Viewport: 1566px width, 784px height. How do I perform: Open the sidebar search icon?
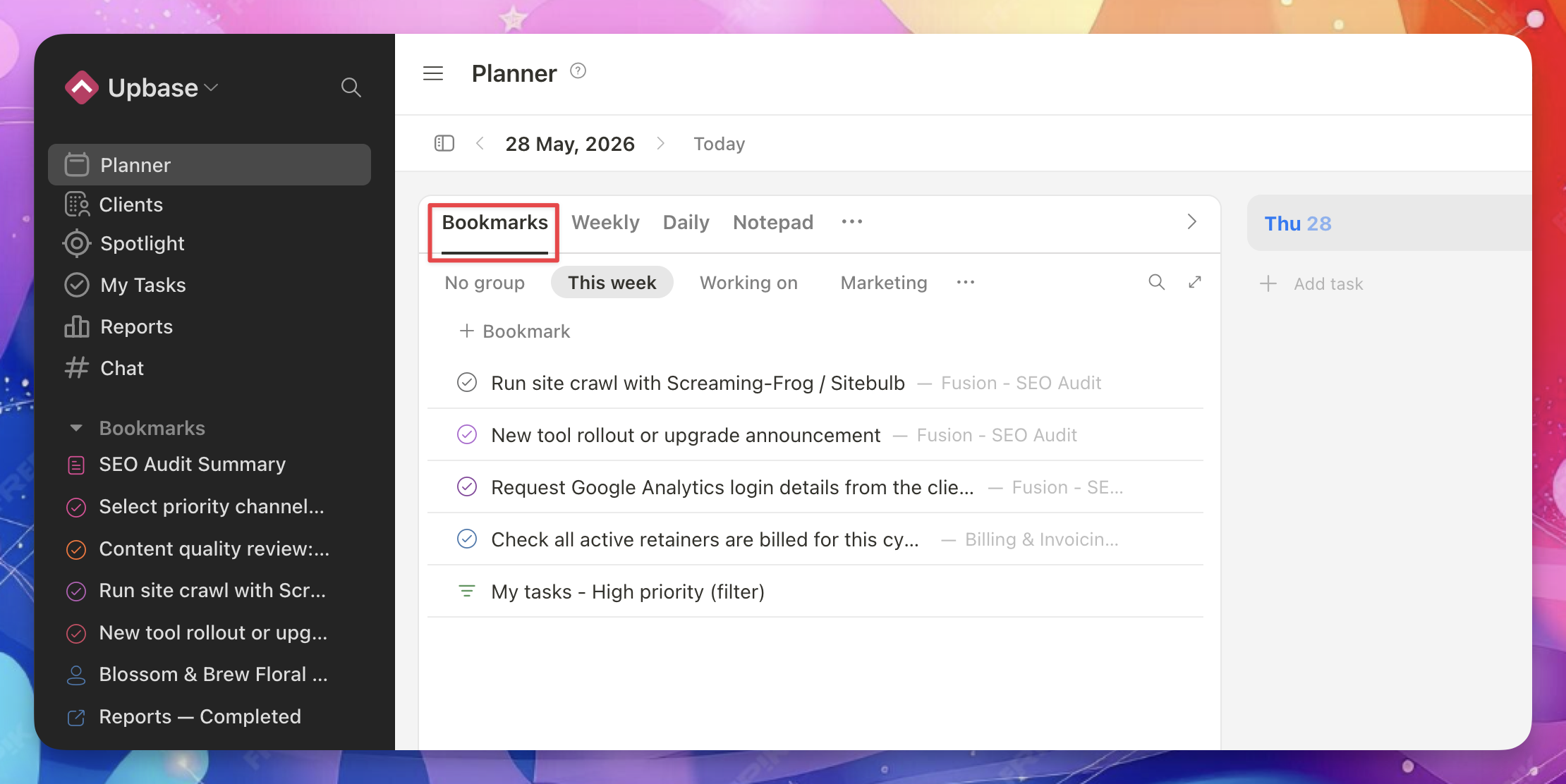351,87
